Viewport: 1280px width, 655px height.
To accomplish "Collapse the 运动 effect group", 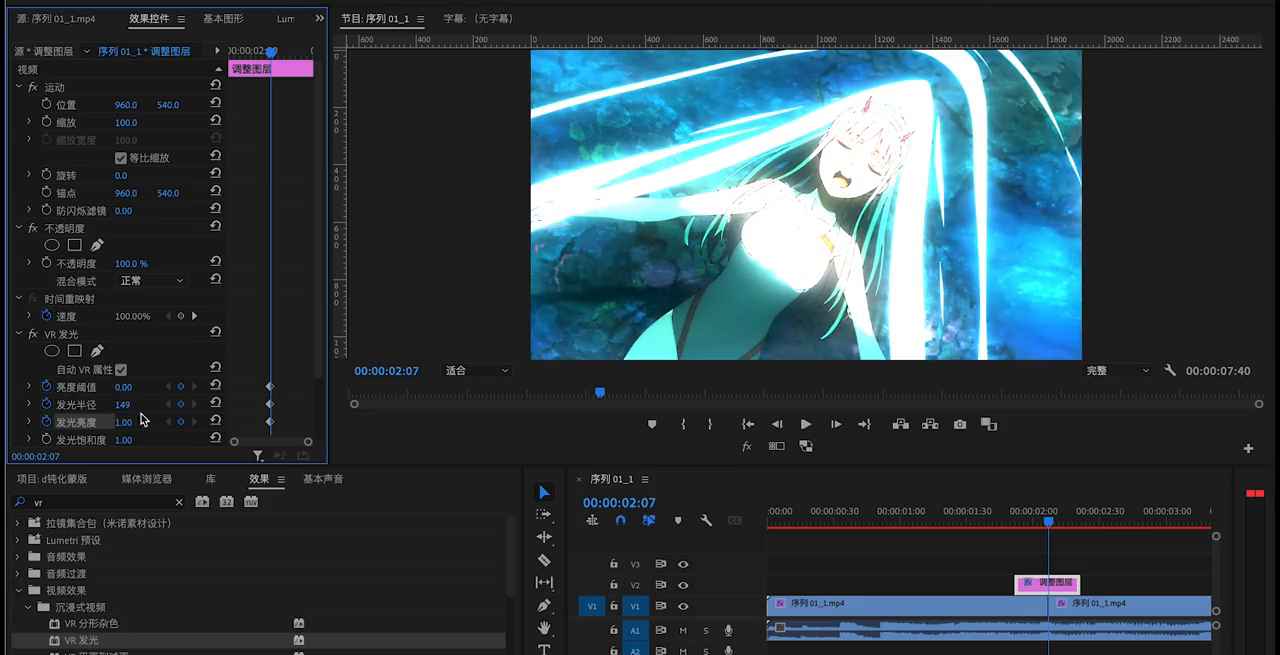I will [19, 87].
